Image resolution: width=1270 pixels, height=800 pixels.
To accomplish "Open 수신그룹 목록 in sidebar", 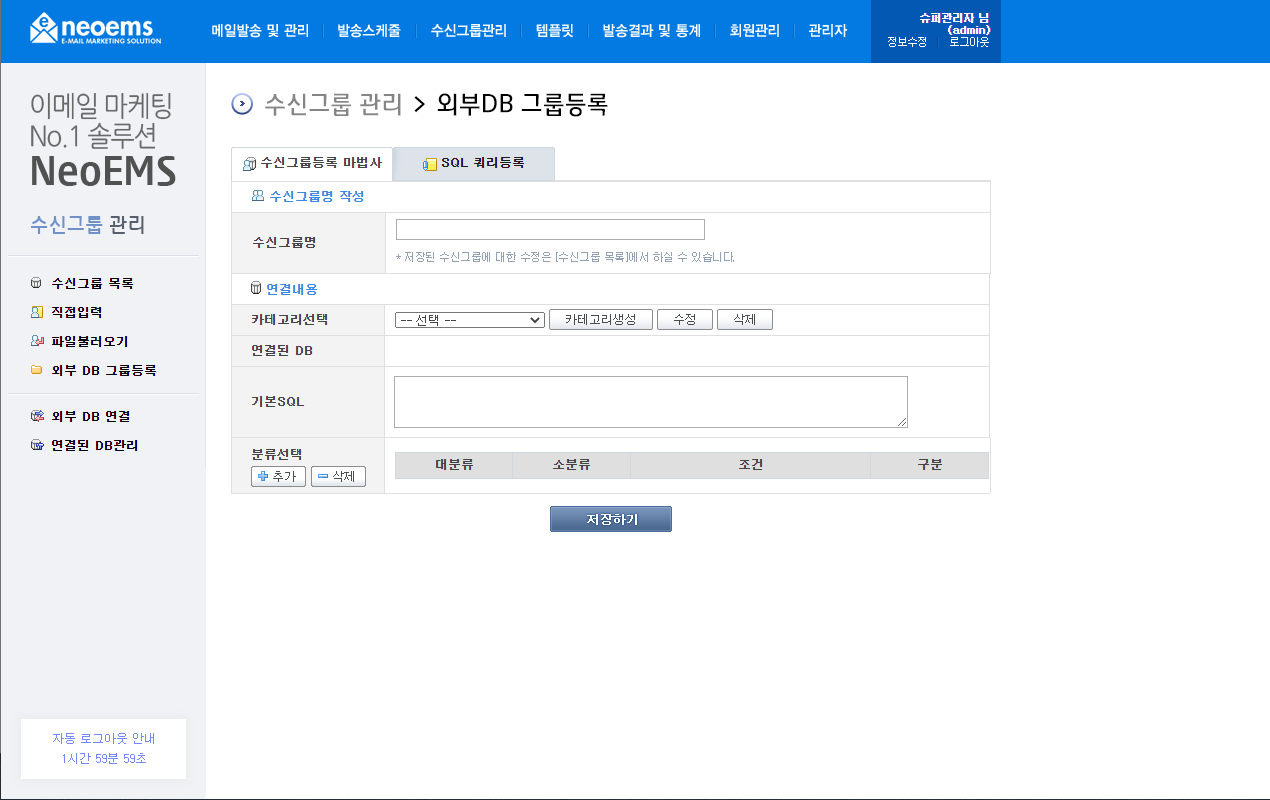I will (x=92, y=284).
